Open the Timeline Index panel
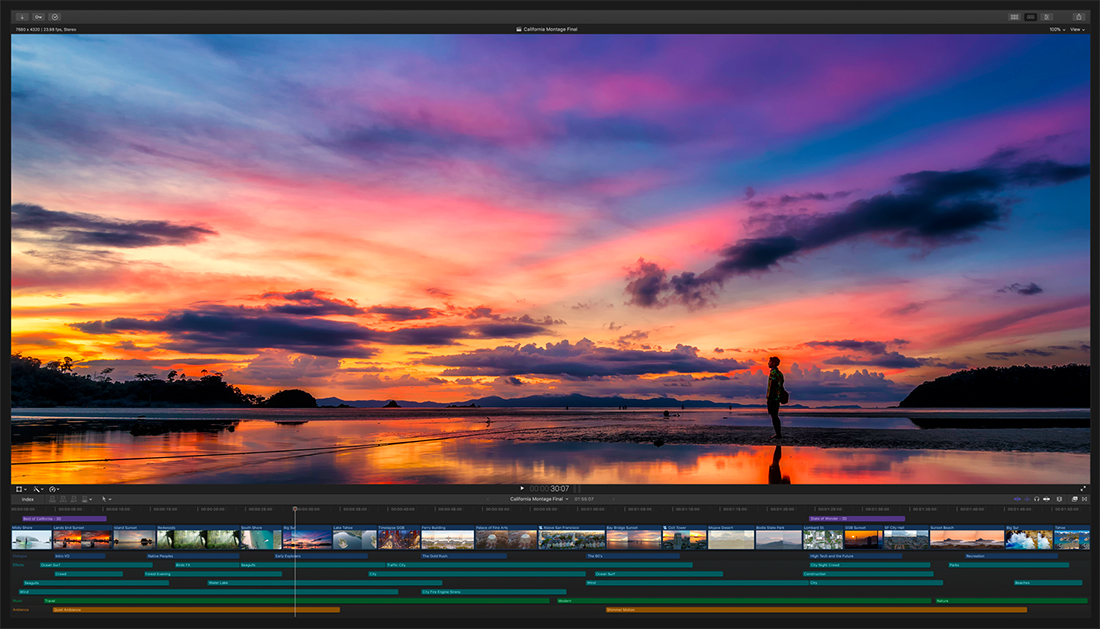The image size is (1100, 629). [26, 499]
